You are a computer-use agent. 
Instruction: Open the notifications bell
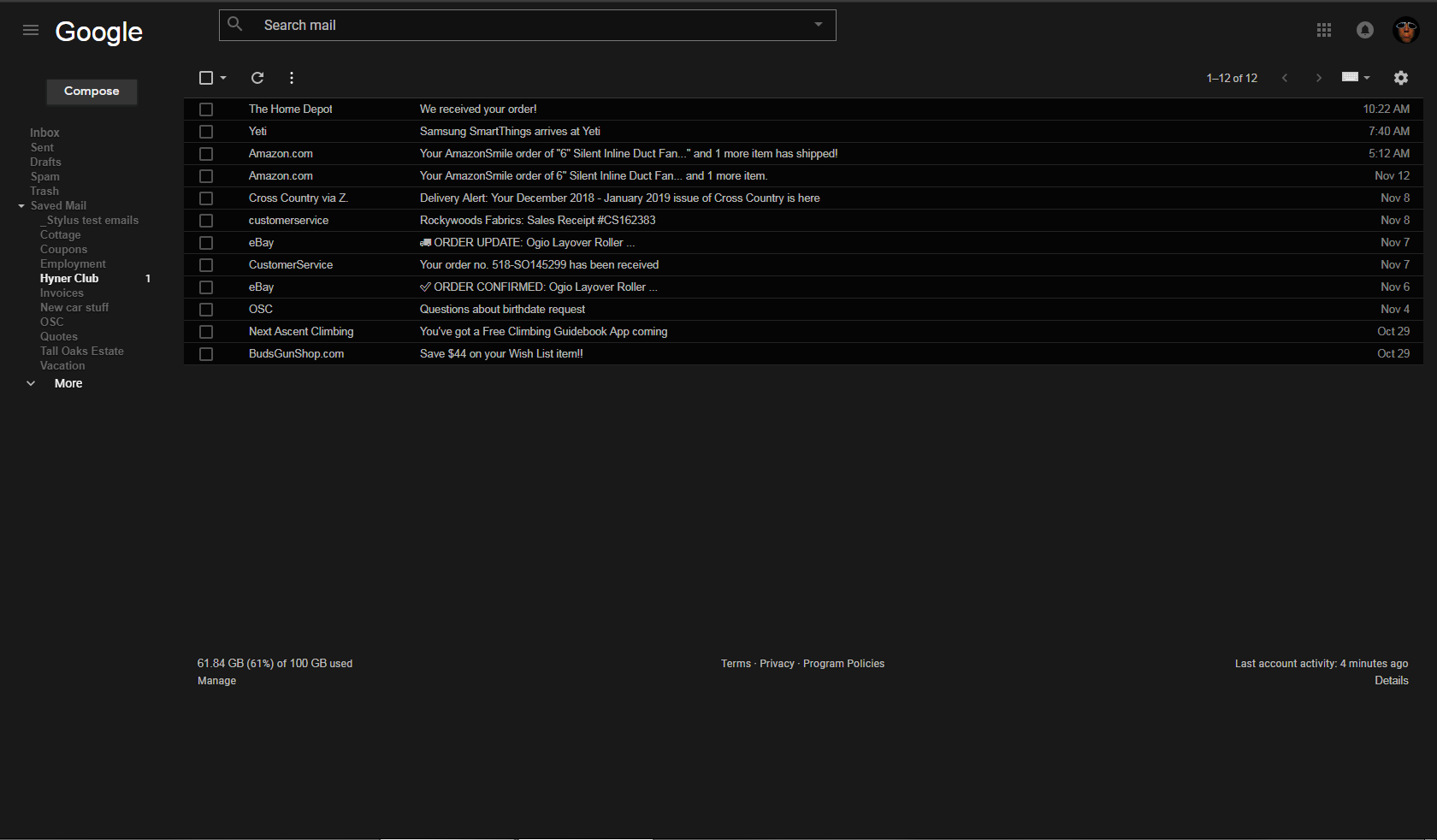click(1365, 31)
